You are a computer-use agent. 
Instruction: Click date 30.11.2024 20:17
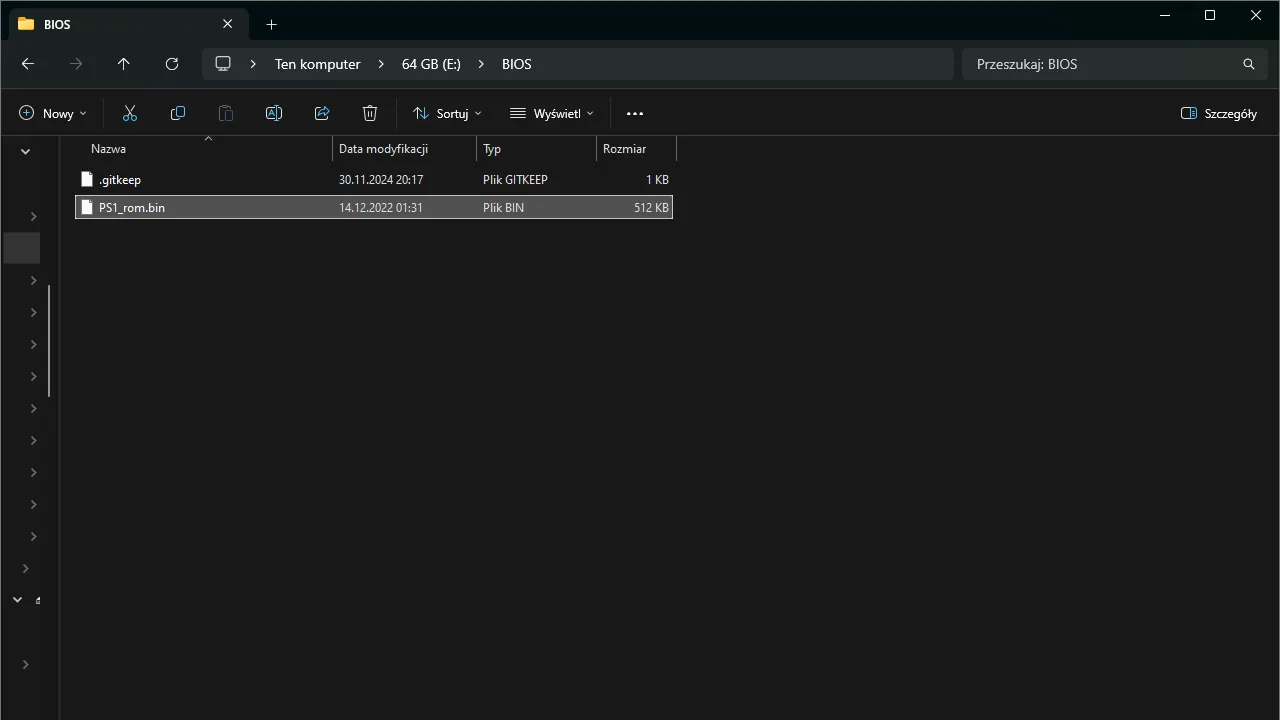381,180
